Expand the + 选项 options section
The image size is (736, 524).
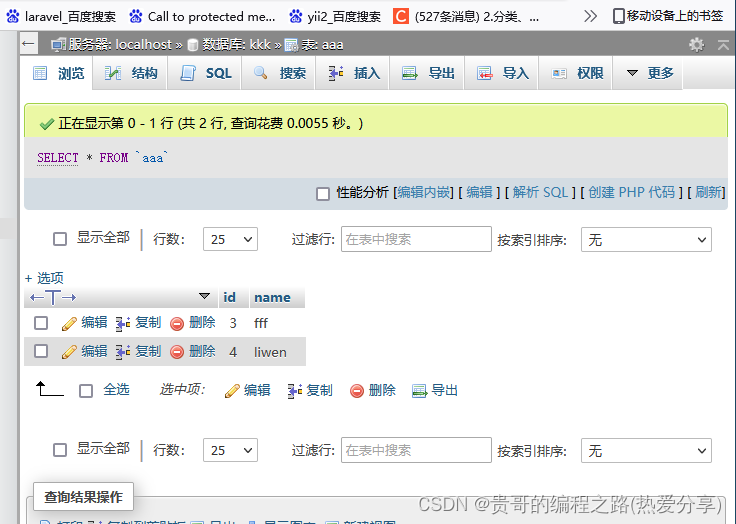(x=44, y=278)
